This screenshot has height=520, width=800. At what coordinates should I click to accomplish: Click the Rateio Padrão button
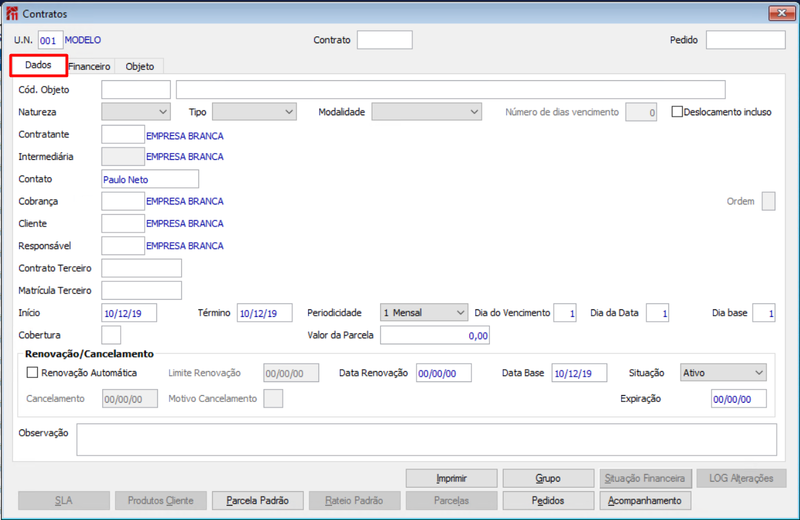tap(354, 501)
